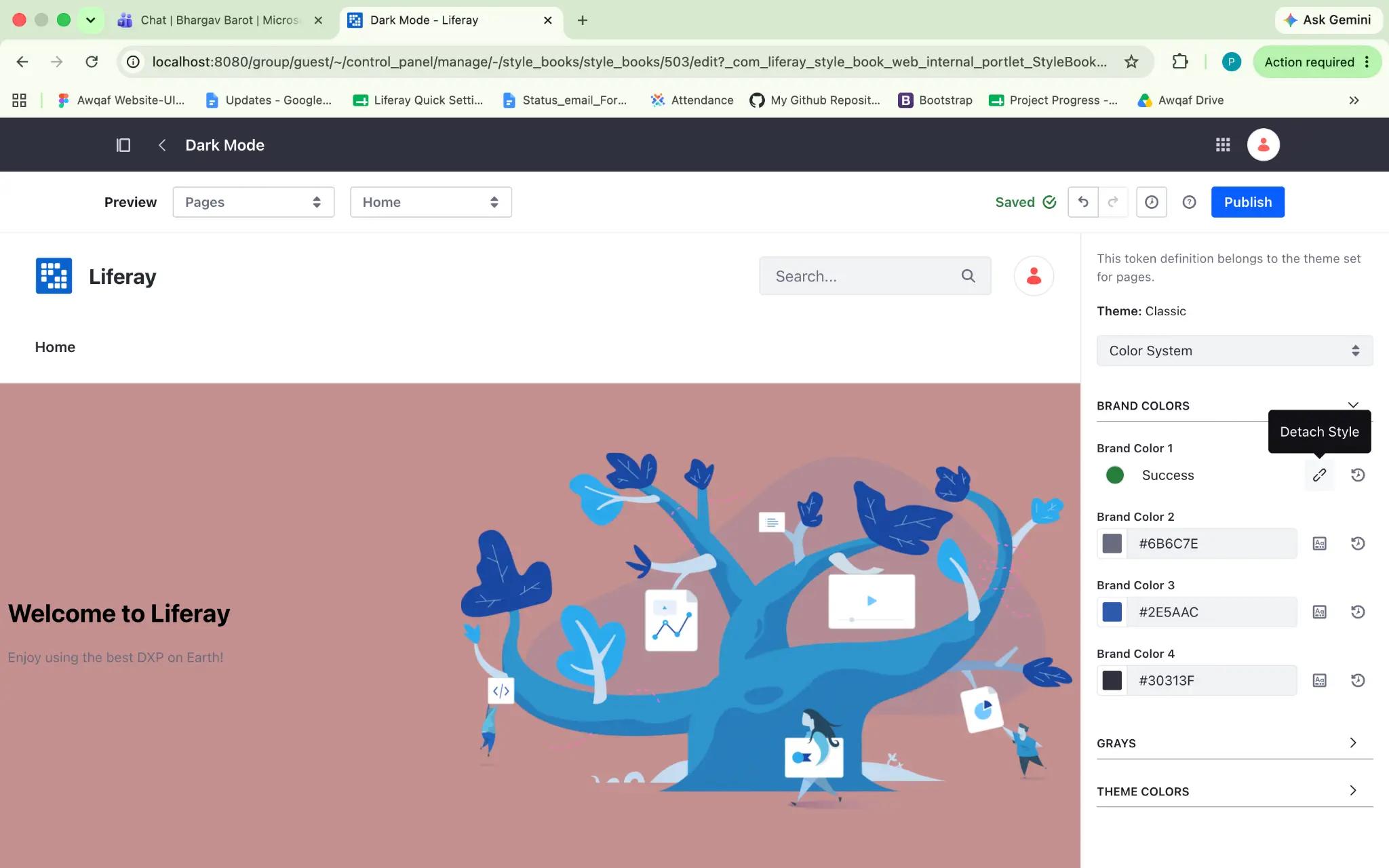The image size is (1389, 868).
Task: Open the Bootstrap bookmark
Action: [x=935, y=100]
